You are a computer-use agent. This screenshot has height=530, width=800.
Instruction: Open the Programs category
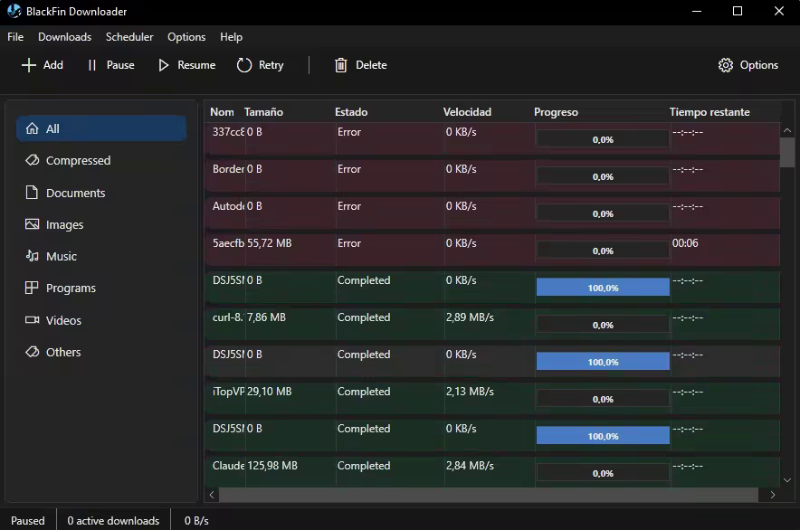pos(70,288)
